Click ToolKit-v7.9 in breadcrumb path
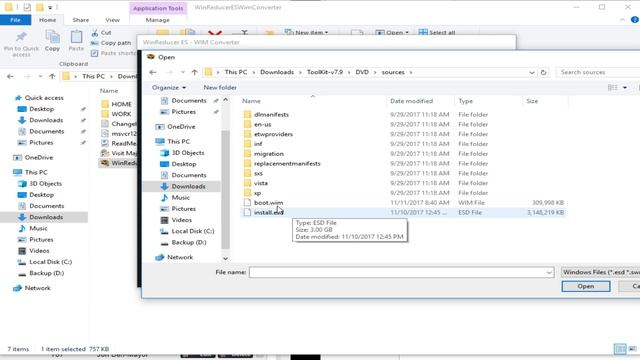 [325, 72]
